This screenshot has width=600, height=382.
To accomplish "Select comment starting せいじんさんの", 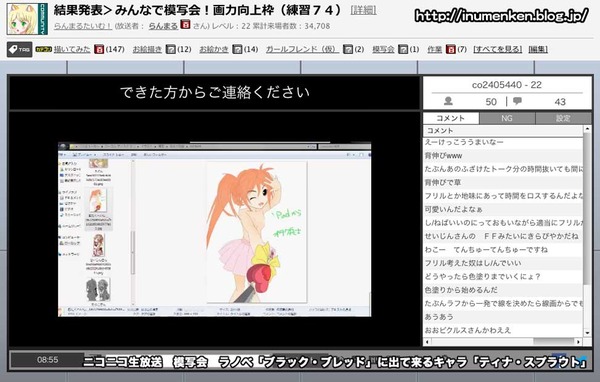I will (x=503, y=236).
